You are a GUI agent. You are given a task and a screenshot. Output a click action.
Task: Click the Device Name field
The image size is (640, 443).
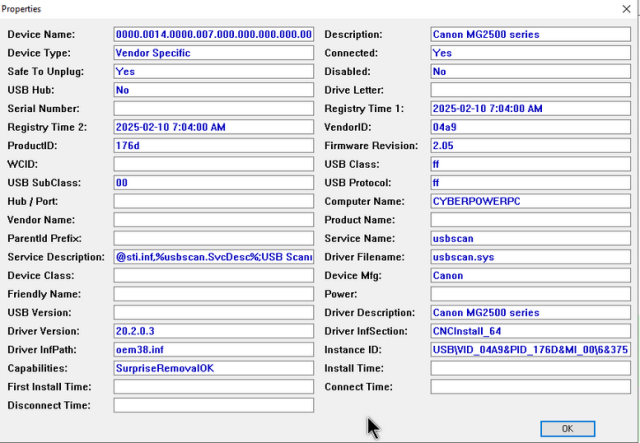(213, 34)
